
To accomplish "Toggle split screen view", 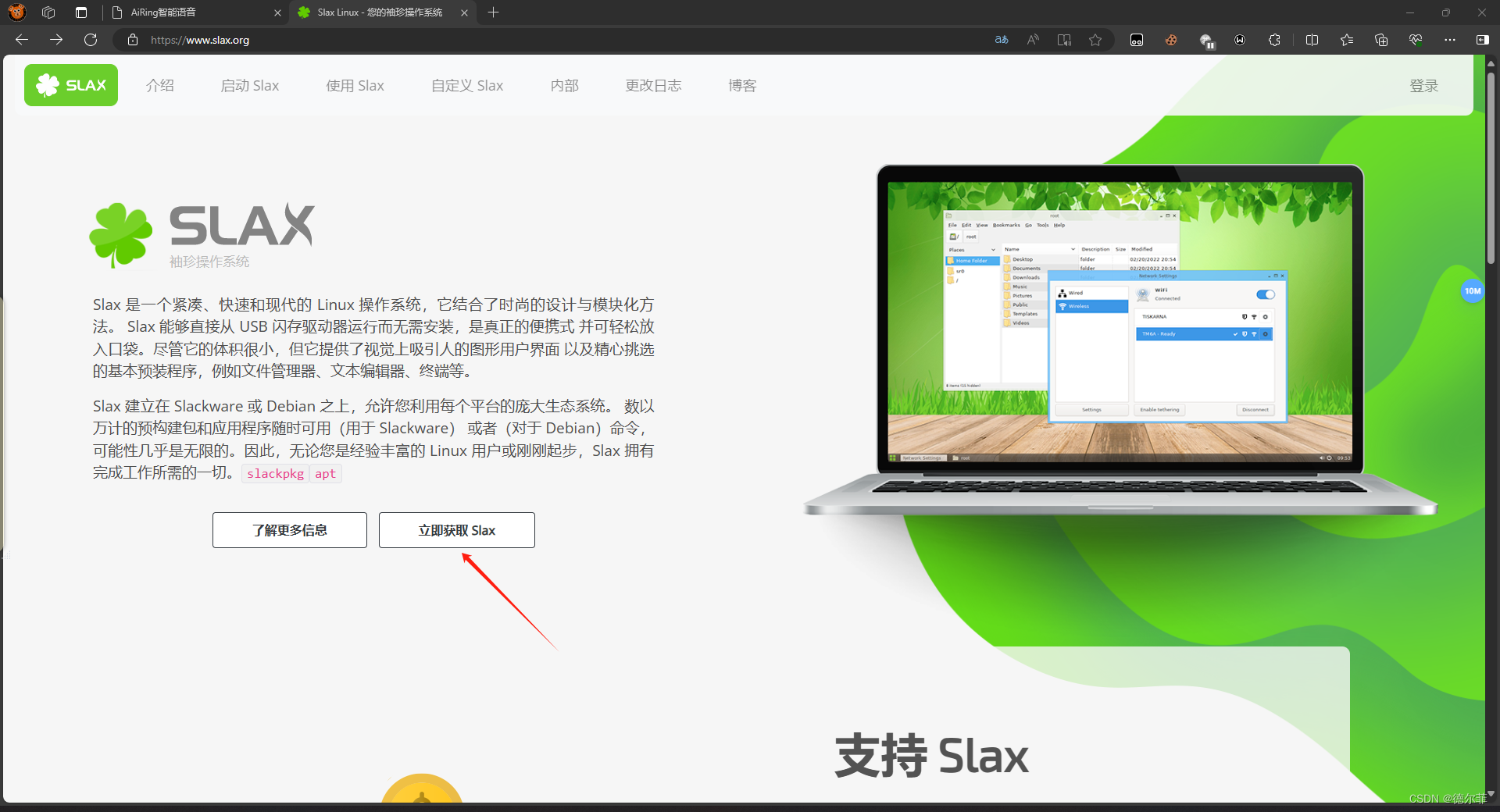I will pyautogui.click(x=1312, y=40).
